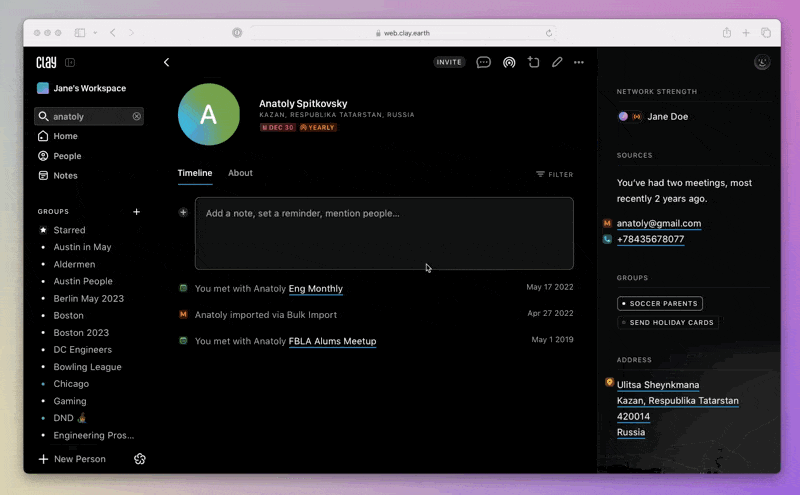The width and height of the screenshot is (800, 495).
Task: Open the Eng Monthly meeting link
Action: click(x=315, y=289)
